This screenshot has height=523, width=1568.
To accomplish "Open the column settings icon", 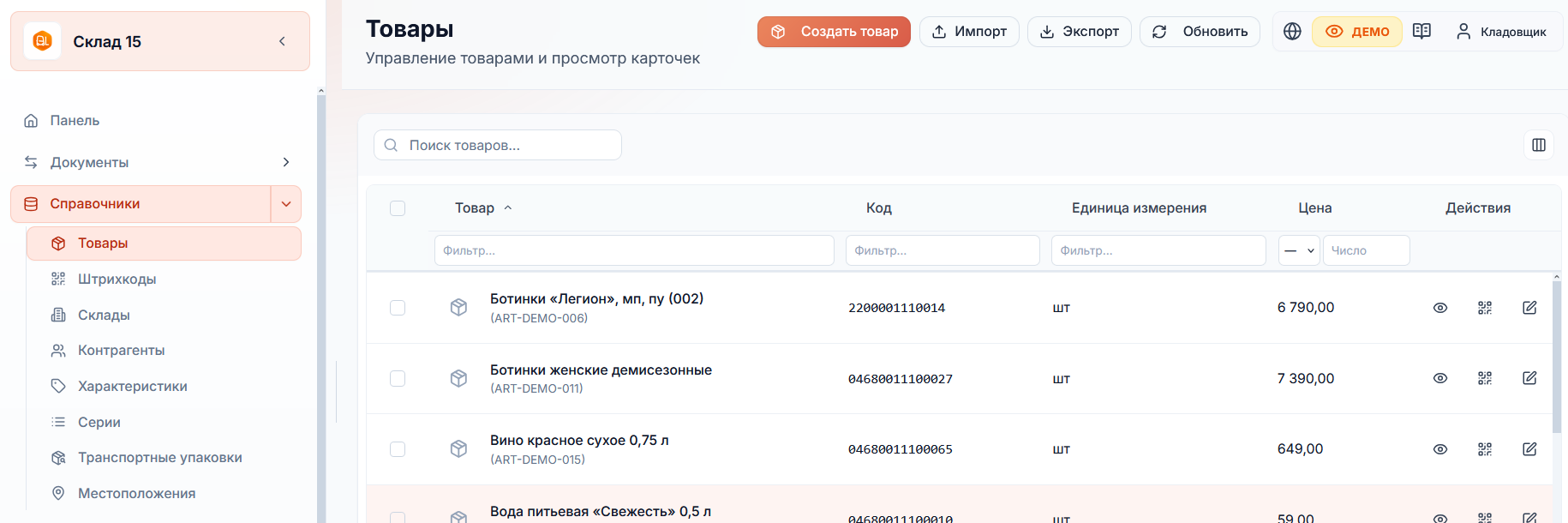I will tap(1539, 145).
